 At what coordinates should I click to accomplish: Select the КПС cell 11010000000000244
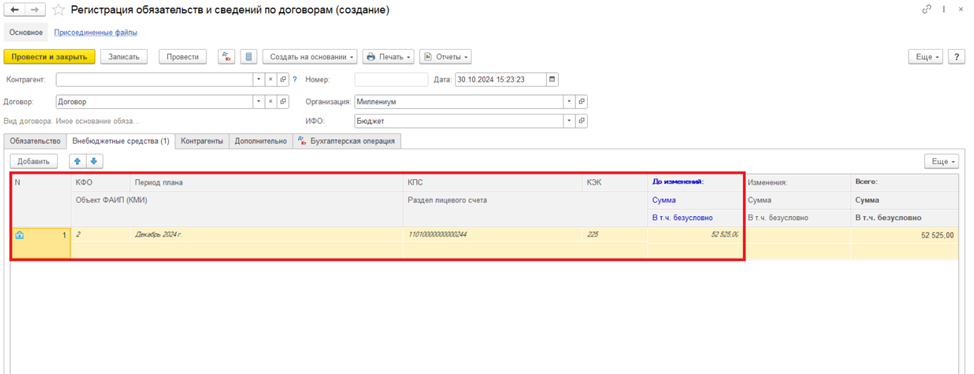pyautogui.click(x=493, y=235)
